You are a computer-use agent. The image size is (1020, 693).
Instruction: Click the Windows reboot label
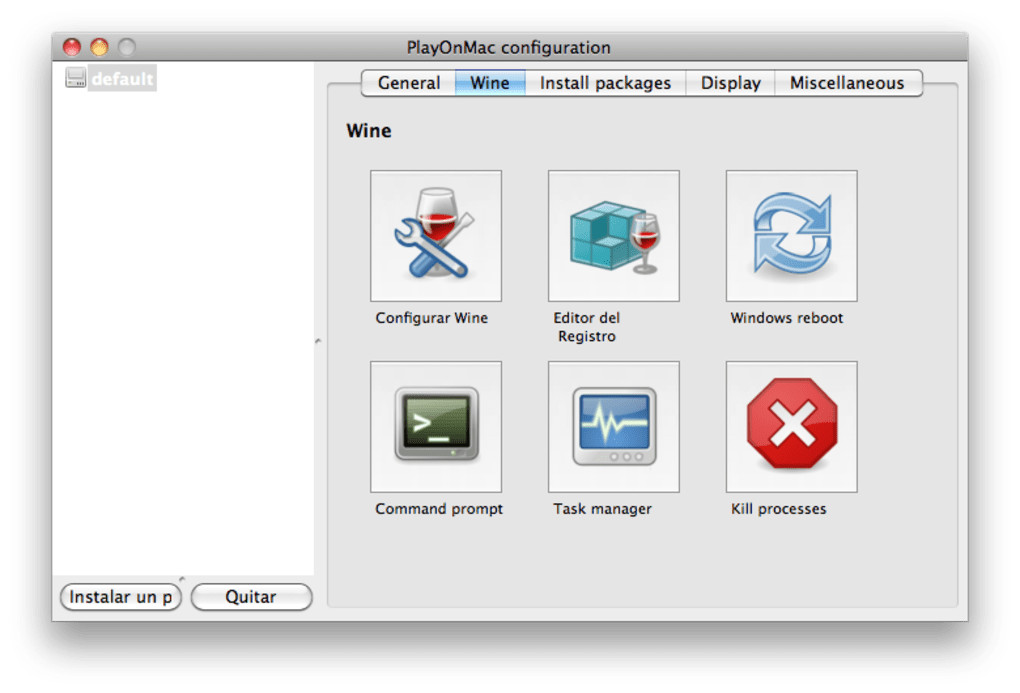786,318
